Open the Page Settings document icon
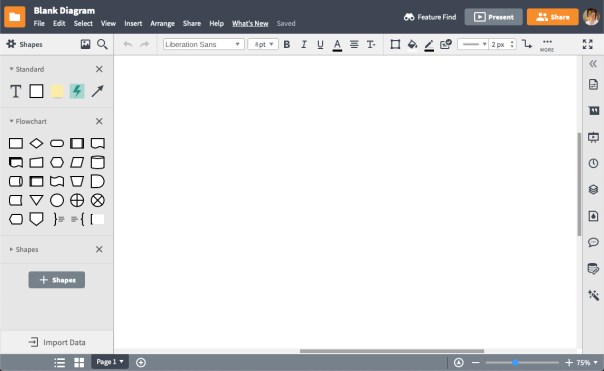This screenshot has width=604, height=371. [593, 84]
